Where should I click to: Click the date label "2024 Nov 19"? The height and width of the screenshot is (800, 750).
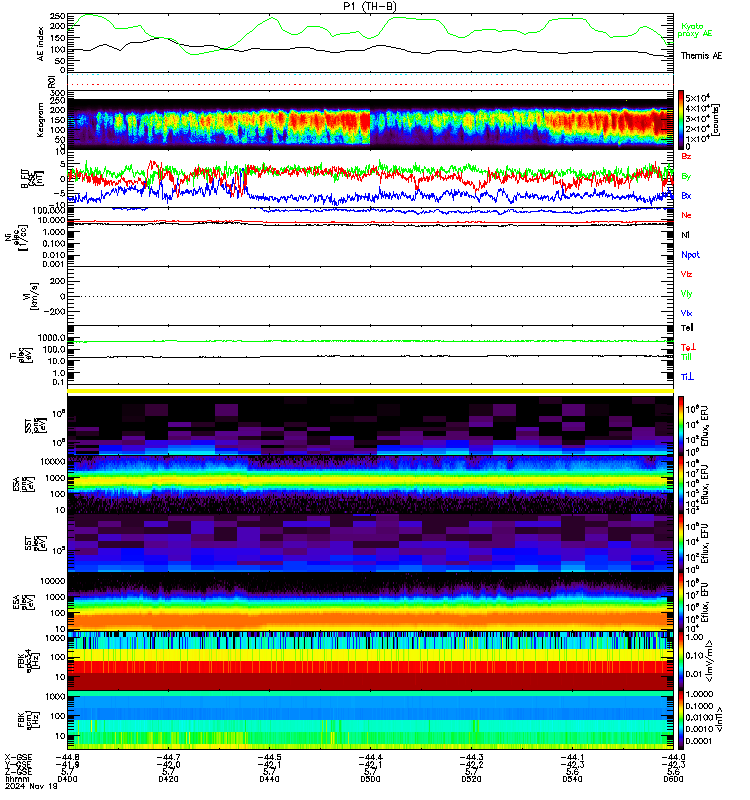coord(31,786)
